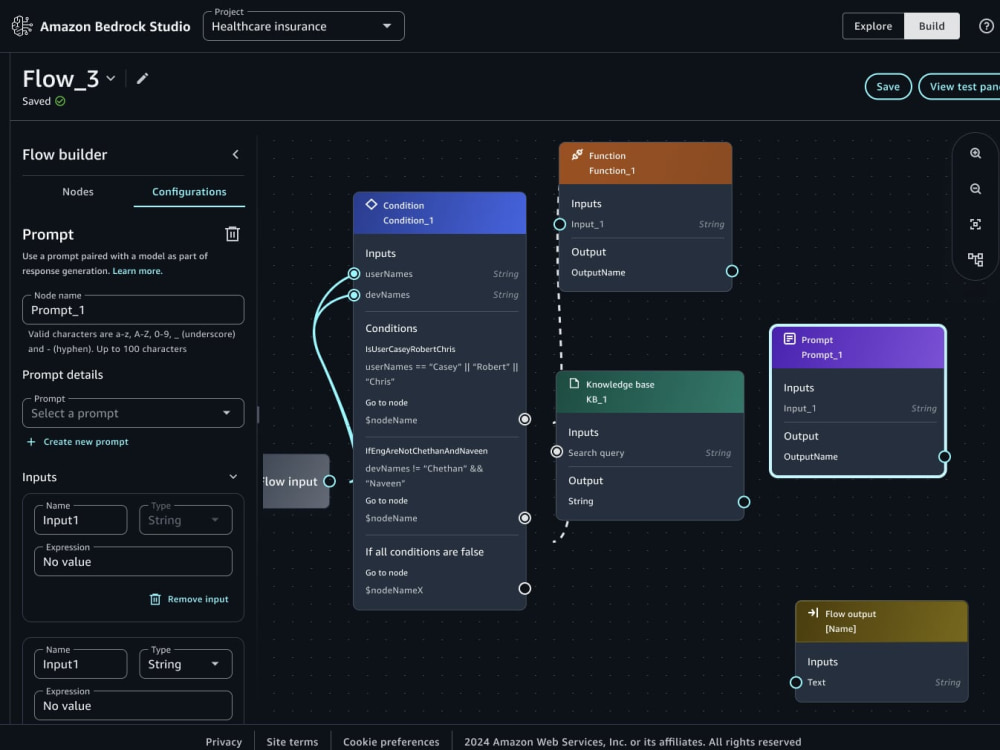The height and width of the screenshot is (750, 1000).
Task: Select the all-conditions-false output port
Action: pos(524,588)
